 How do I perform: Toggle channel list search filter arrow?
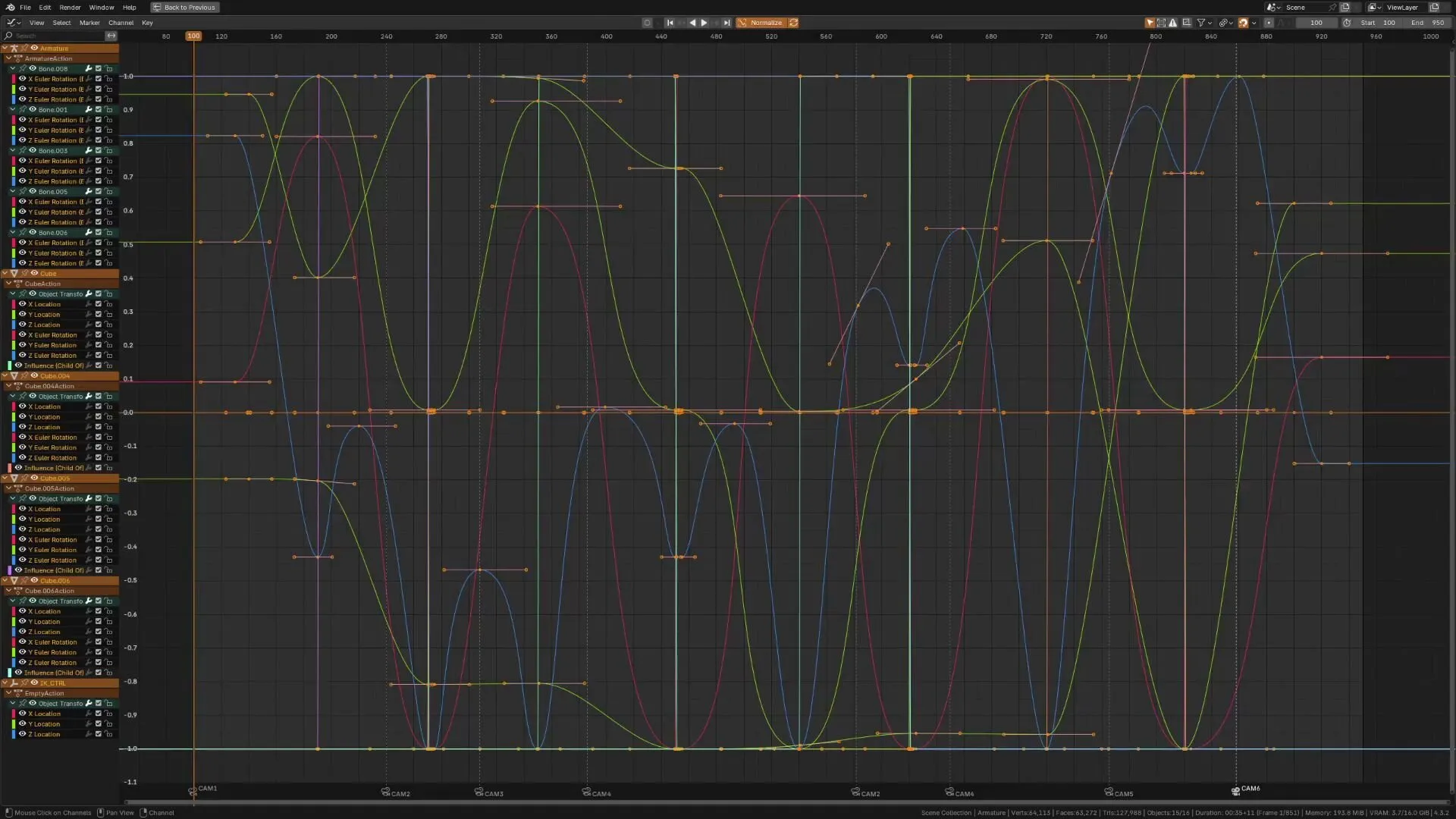pos(111,36)
